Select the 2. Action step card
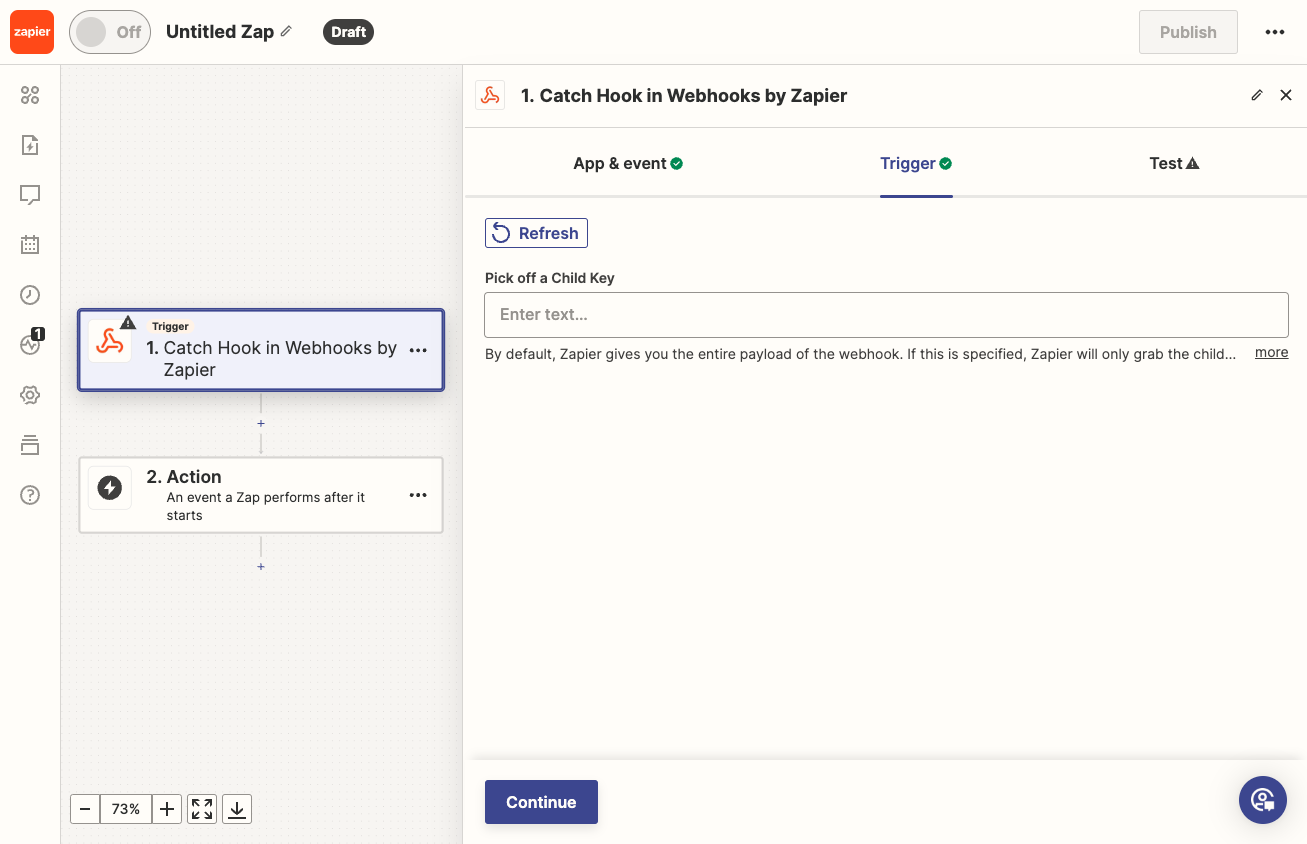Screen dimensions: 1307x844 (x=261, y=495)
